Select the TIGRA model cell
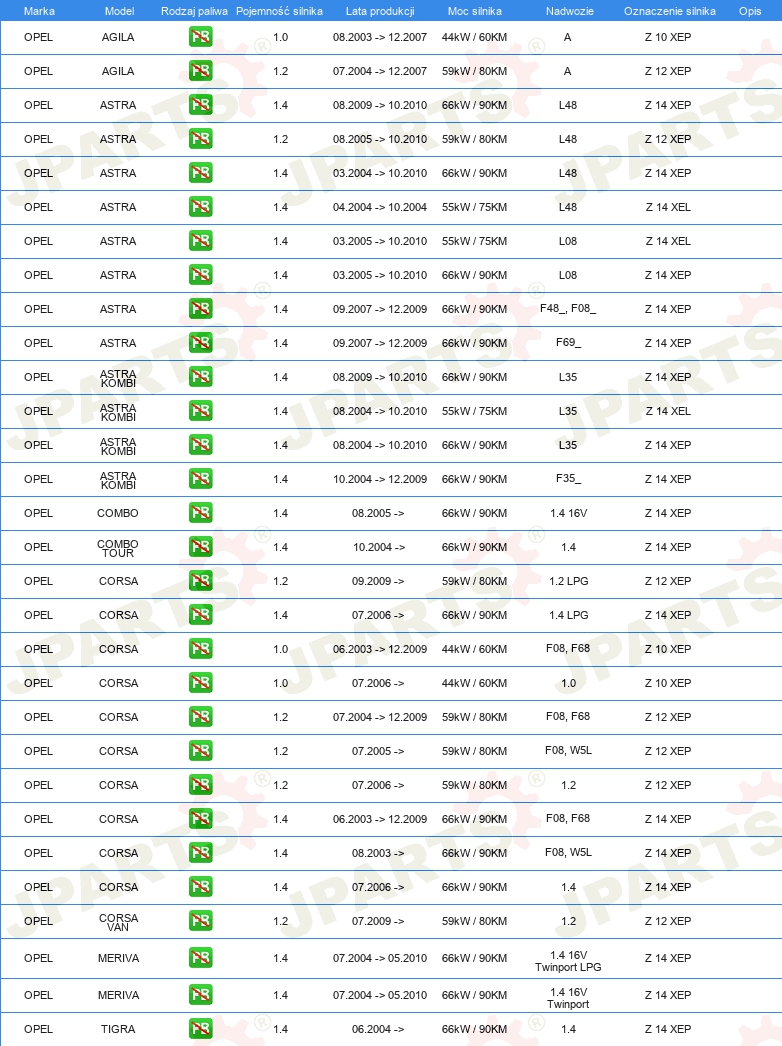782x1046 pixels. 118,1029
